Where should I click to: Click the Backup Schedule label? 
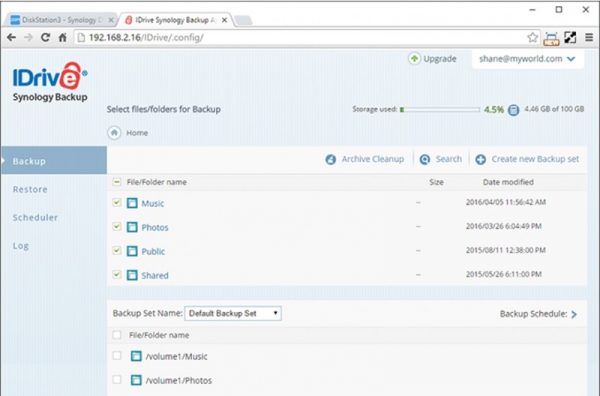pyautogui.click(x=533, y=314)
